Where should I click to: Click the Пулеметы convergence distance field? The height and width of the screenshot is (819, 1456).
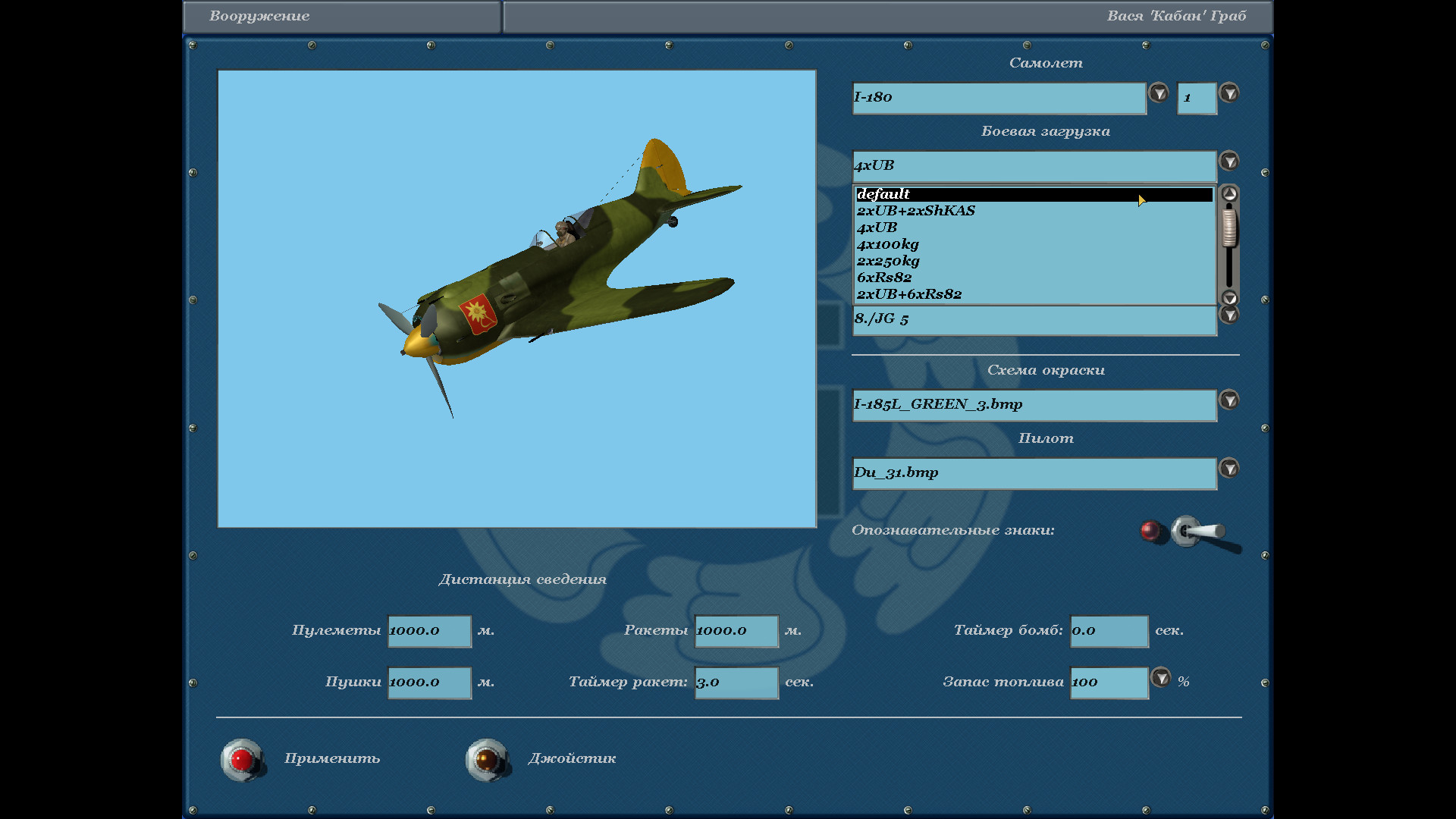pos(429,631)
